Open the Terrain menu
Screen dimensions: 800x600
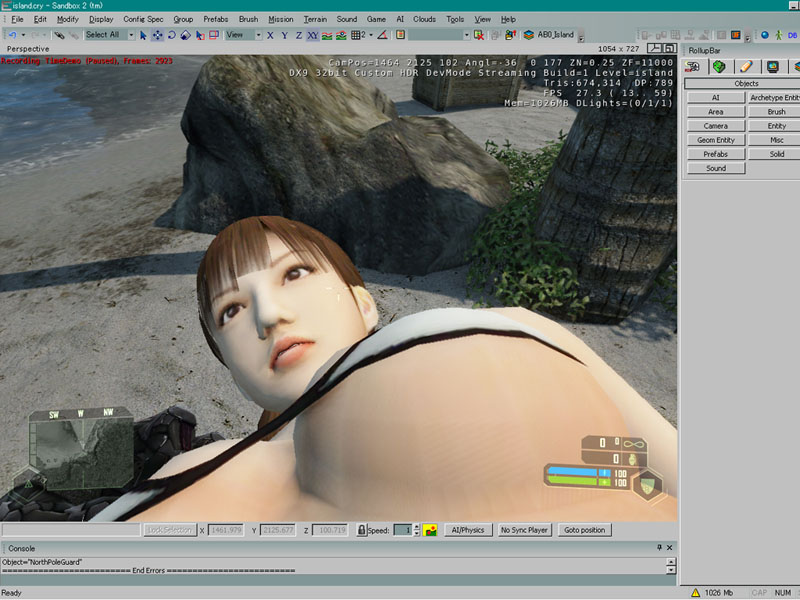click(x=315, y=19)
